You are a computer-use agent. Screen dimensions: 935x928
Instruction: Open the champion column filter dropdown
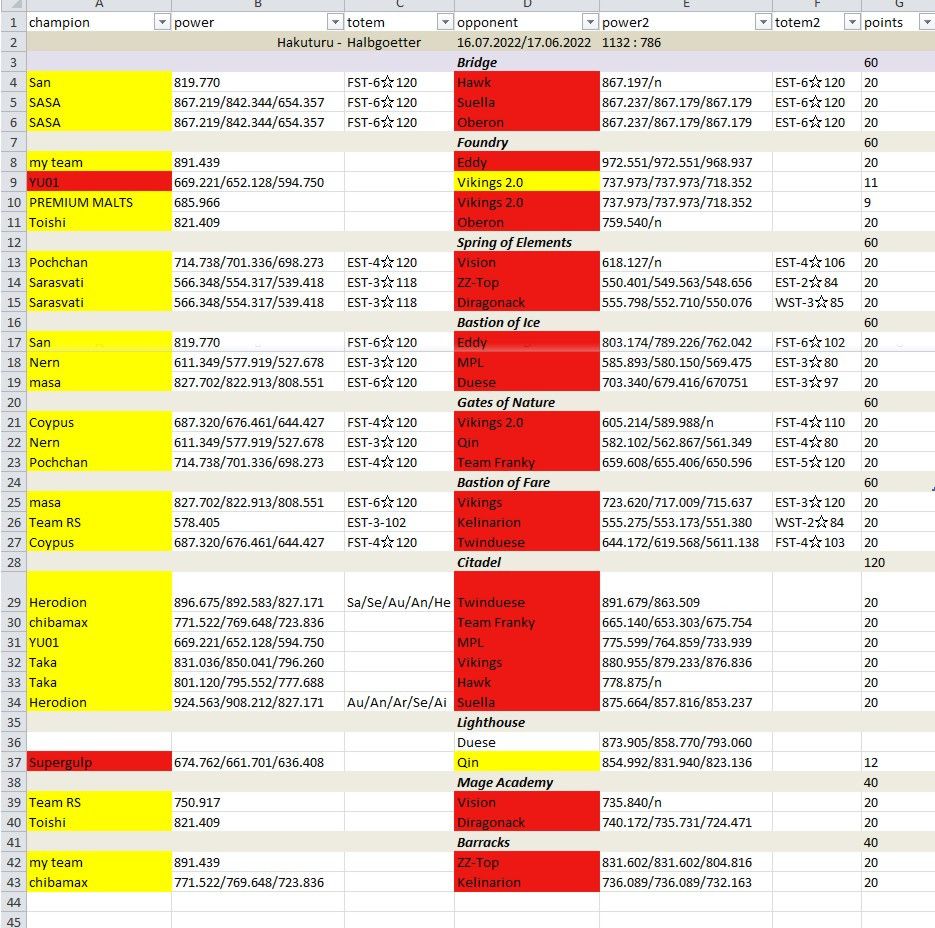(162, 22)
